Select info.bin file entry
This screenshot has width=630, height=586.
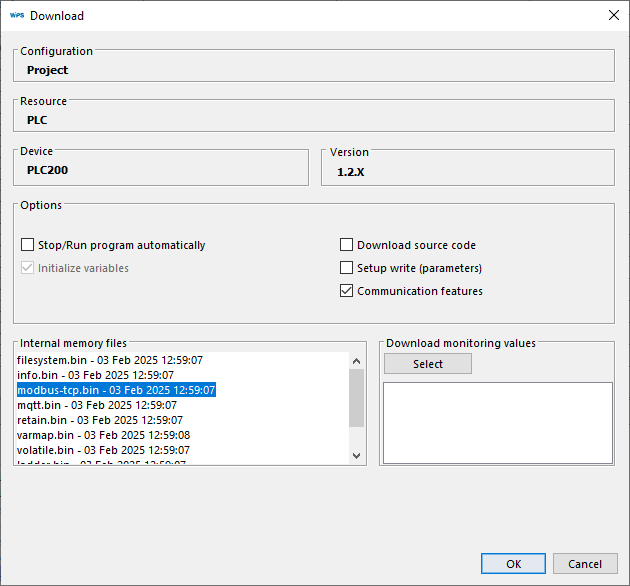96,375
